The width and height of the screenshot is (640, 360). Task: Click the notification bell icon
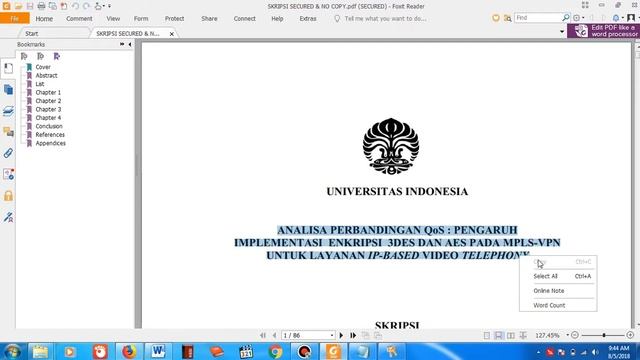pyautogui.click(x=616, y=18)
